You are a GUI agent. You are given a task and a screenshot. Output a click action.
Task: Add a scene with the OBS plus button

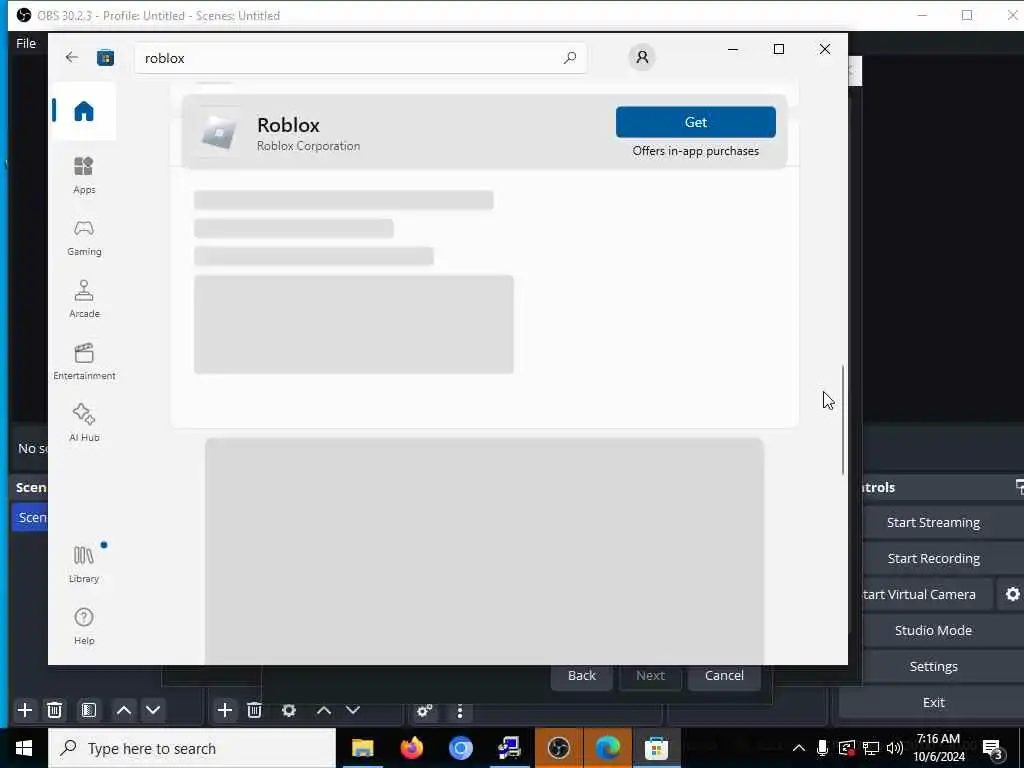(x=25, y=710)
